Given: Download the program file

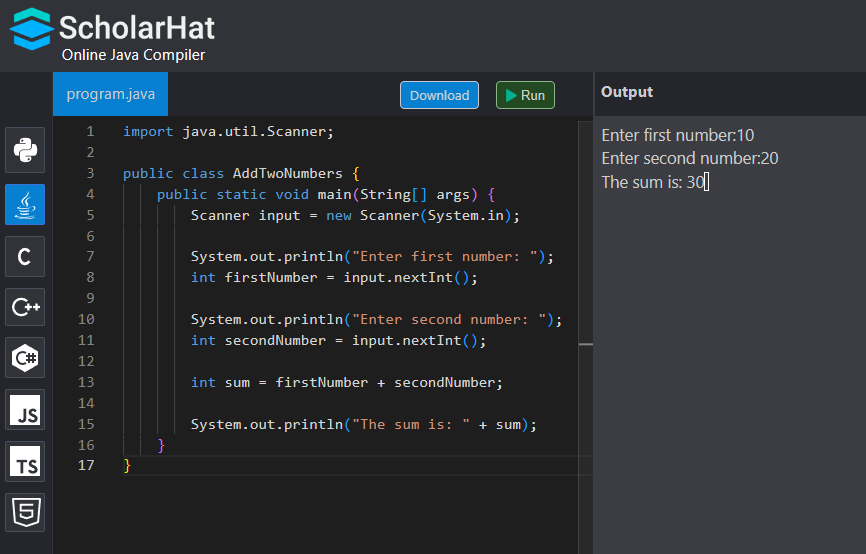Looking at the screenshot, I should pos(439,95).
